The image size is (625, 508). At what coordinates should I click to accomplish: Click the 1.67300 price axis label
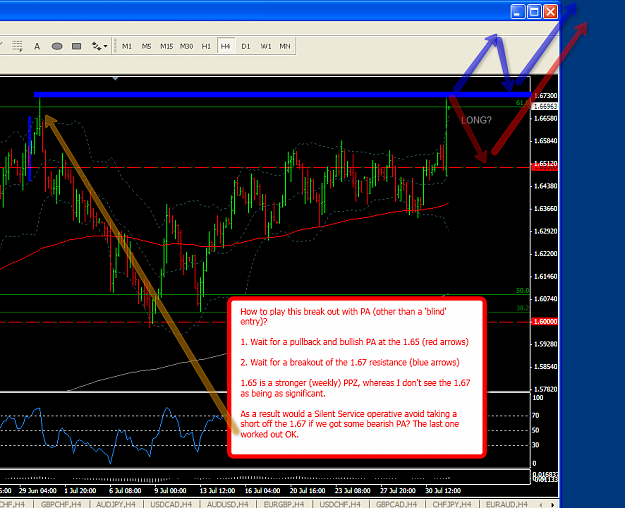coord(545,96)
